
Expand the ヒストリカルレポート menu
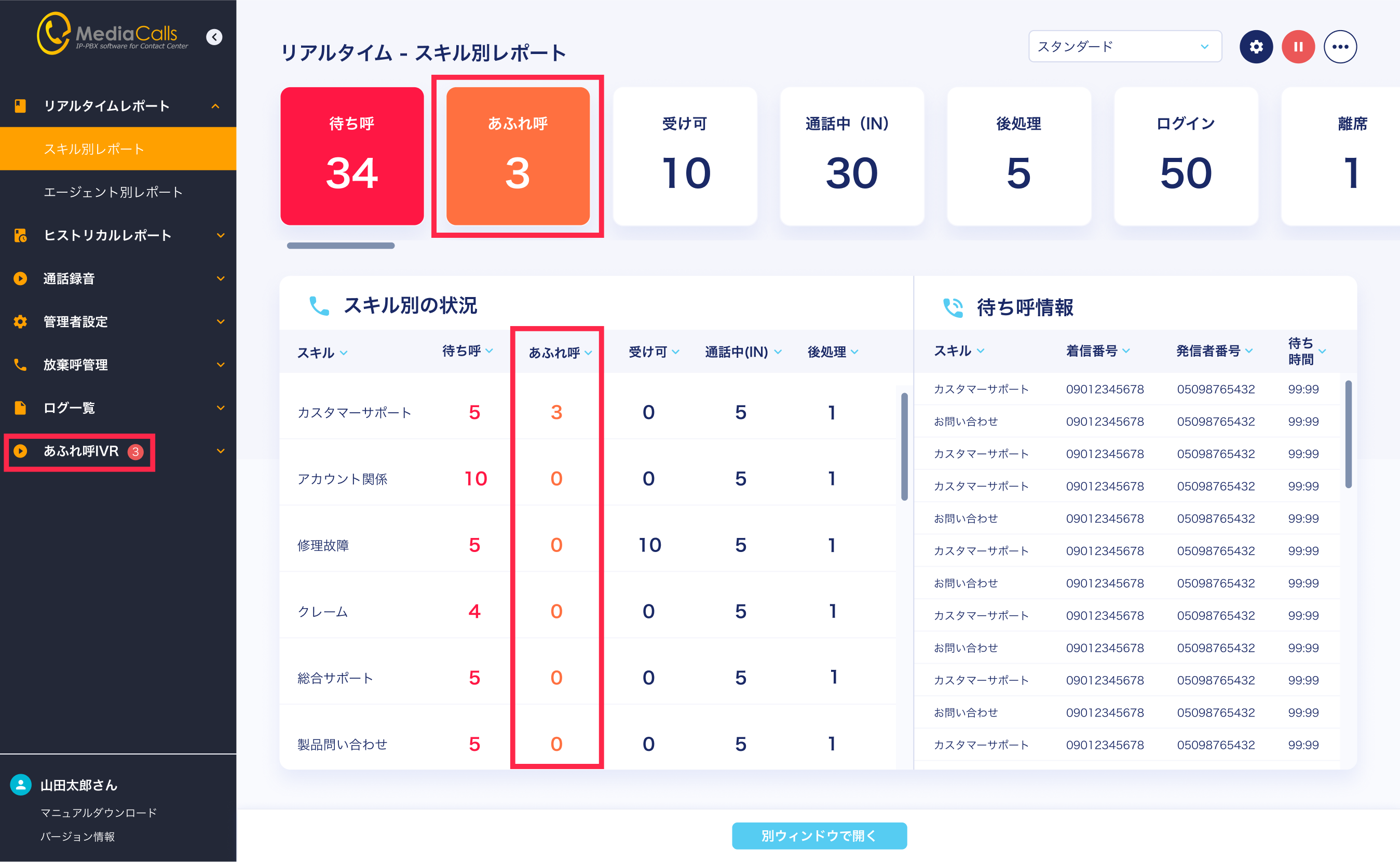[221, 235]
